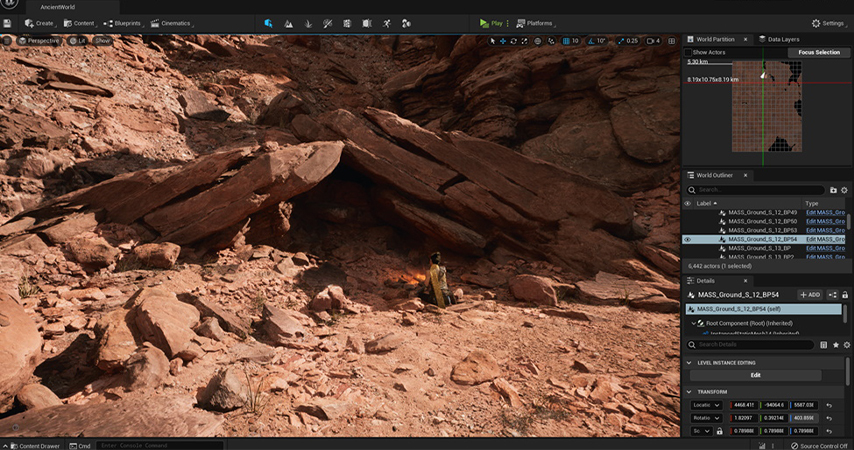
Task: Select the Foliage mode icon
Action: click(x=308, y=23)
